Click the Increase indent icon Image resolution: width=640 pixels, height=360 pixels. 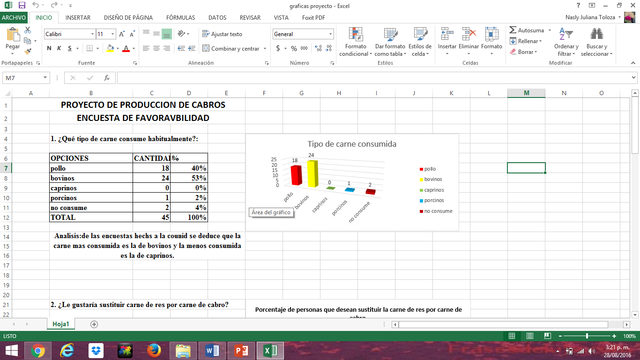(191, 49)
